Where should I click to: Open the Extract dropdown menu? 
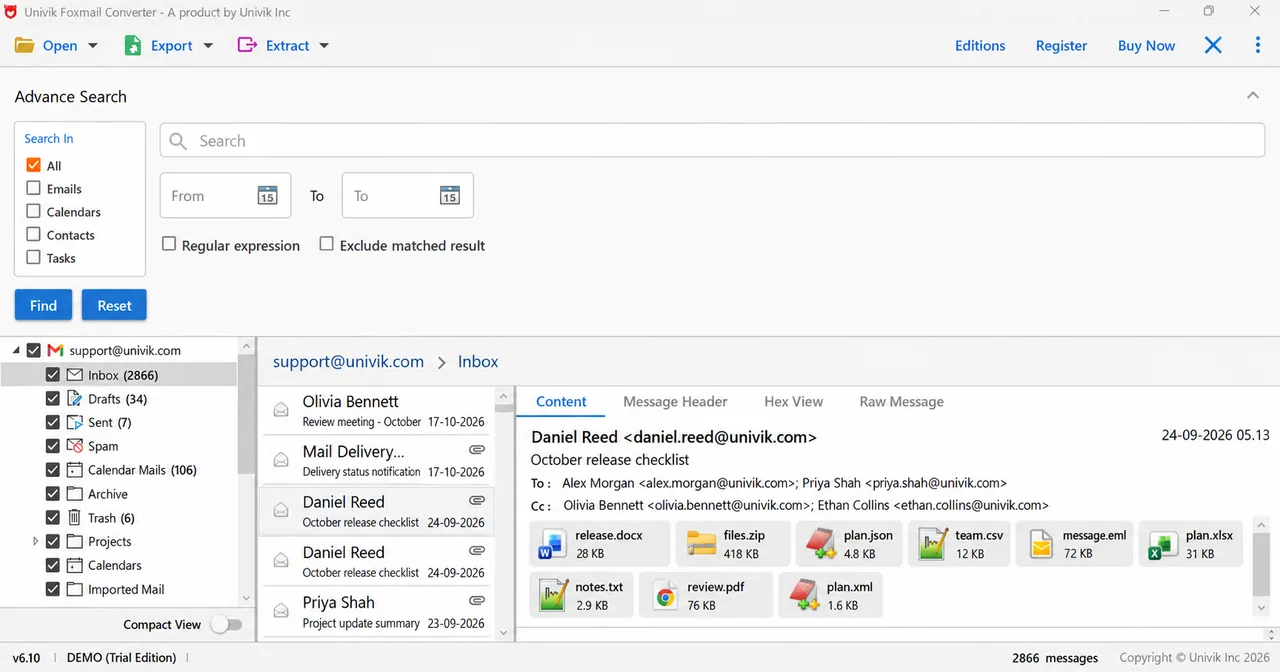coord(323,46)
